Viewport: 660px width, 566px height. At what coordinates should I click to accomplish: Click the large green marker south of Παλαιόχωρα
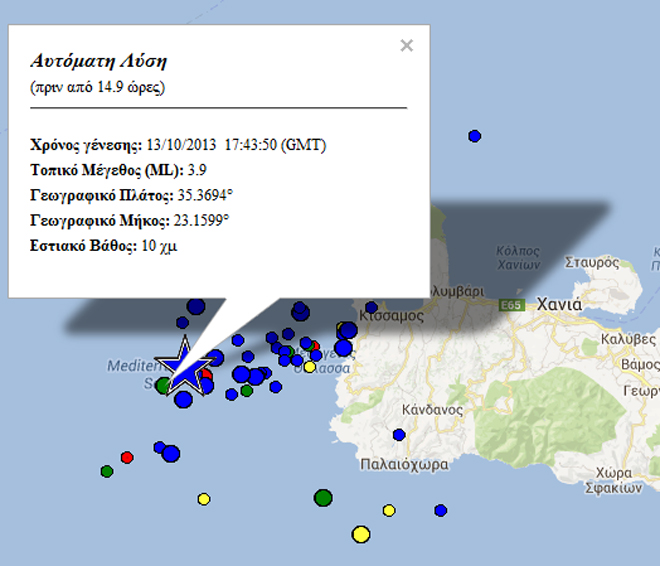tap(323, 497)
